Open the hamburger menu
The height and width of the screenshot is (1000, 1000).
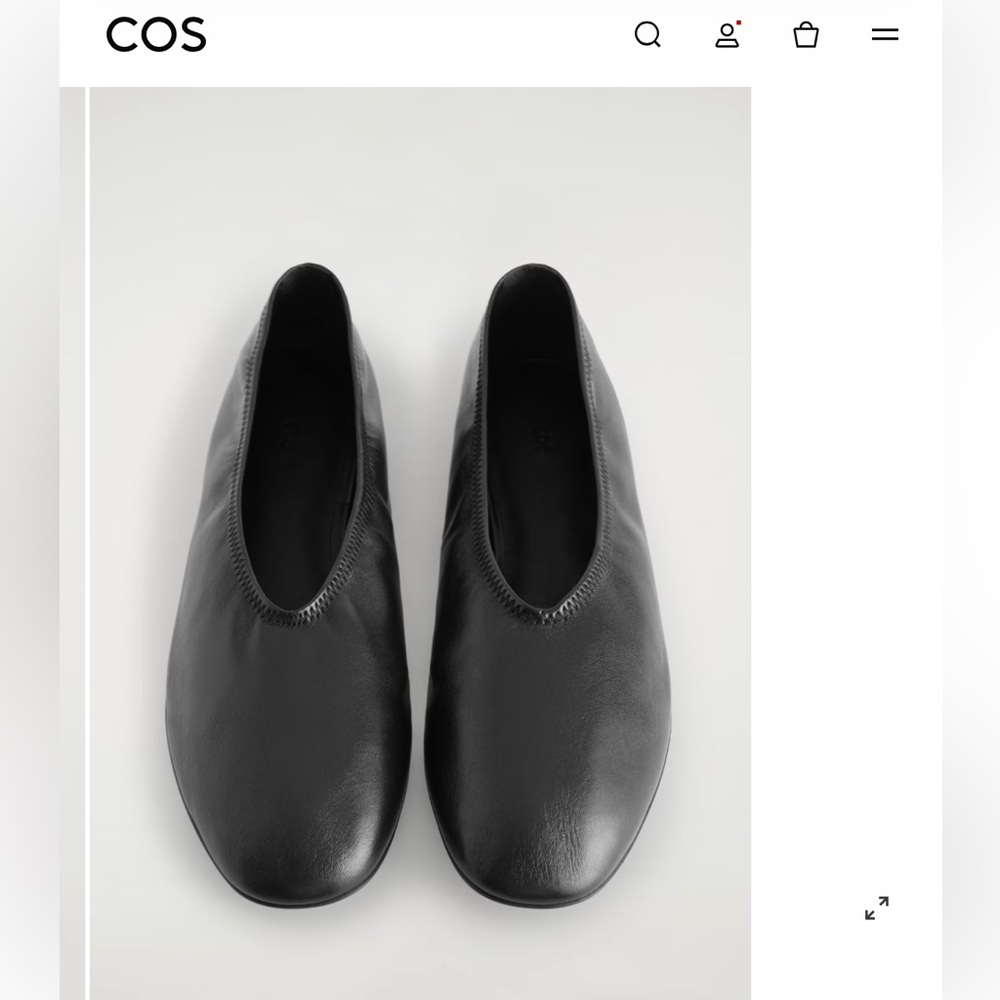click(885, 34)
